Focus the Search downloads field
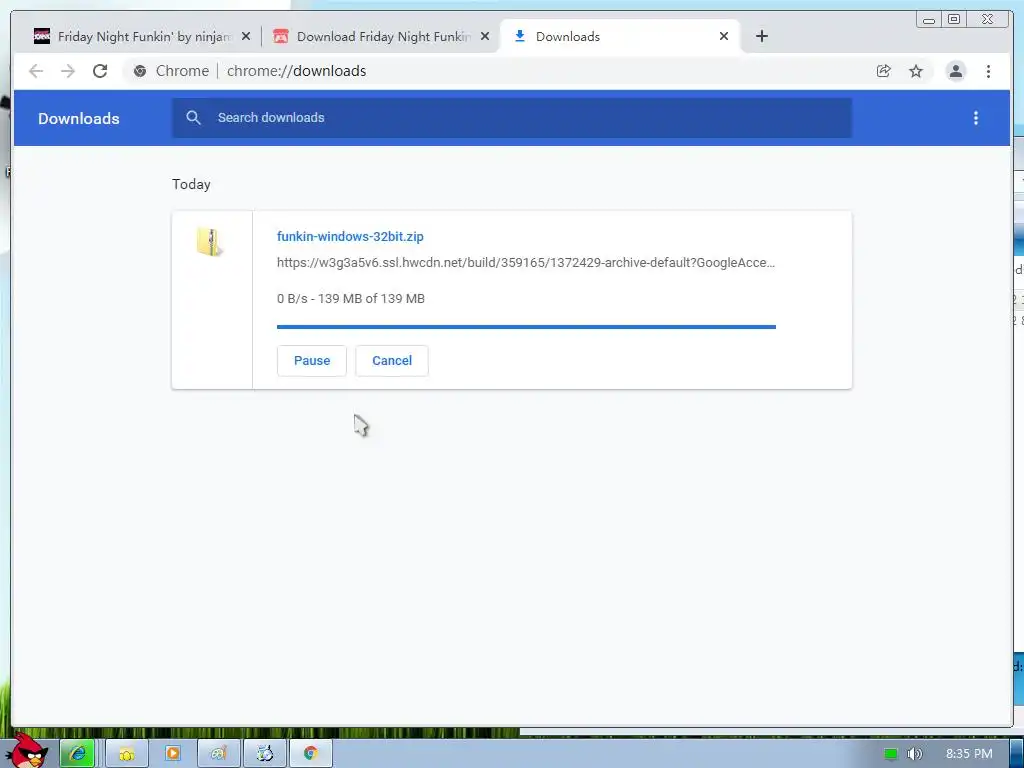This screenshot has width=1024, height=768. [x=511, y=118]
